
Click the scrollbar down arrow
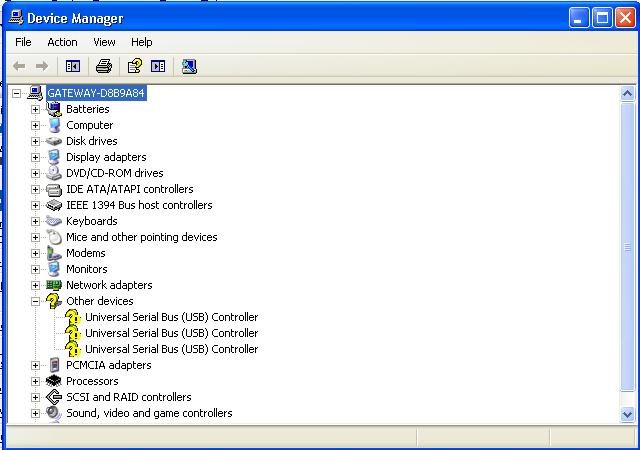pos(627,414)
